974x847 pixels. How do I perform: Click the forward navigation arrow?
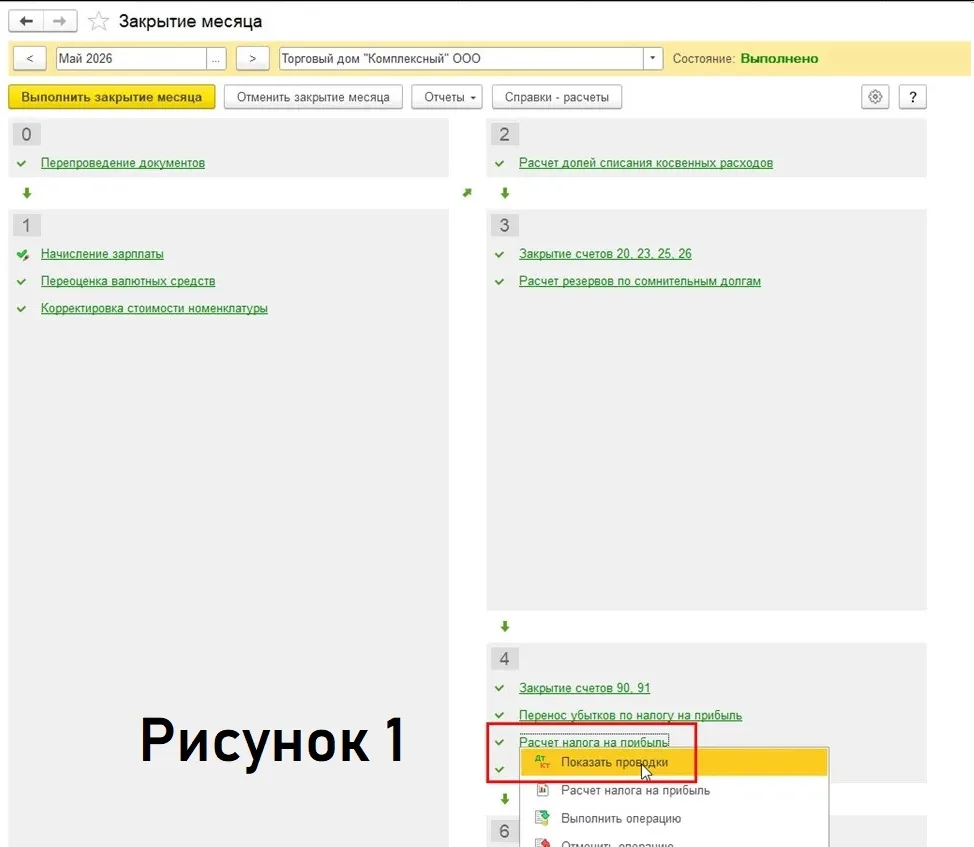60,21
